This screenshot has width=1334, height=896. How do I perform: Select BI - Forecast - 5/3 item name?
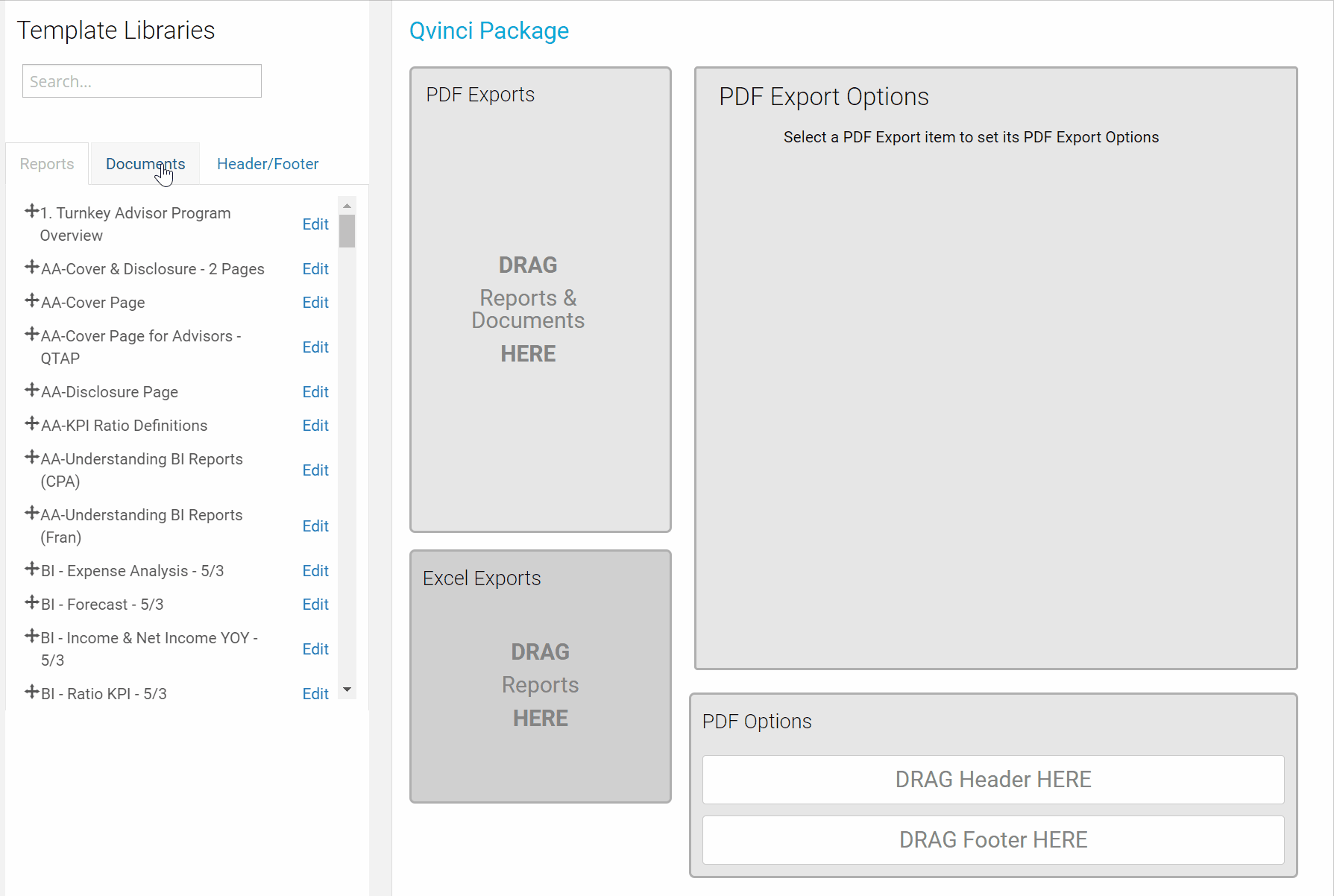click(x=102, y=605)
